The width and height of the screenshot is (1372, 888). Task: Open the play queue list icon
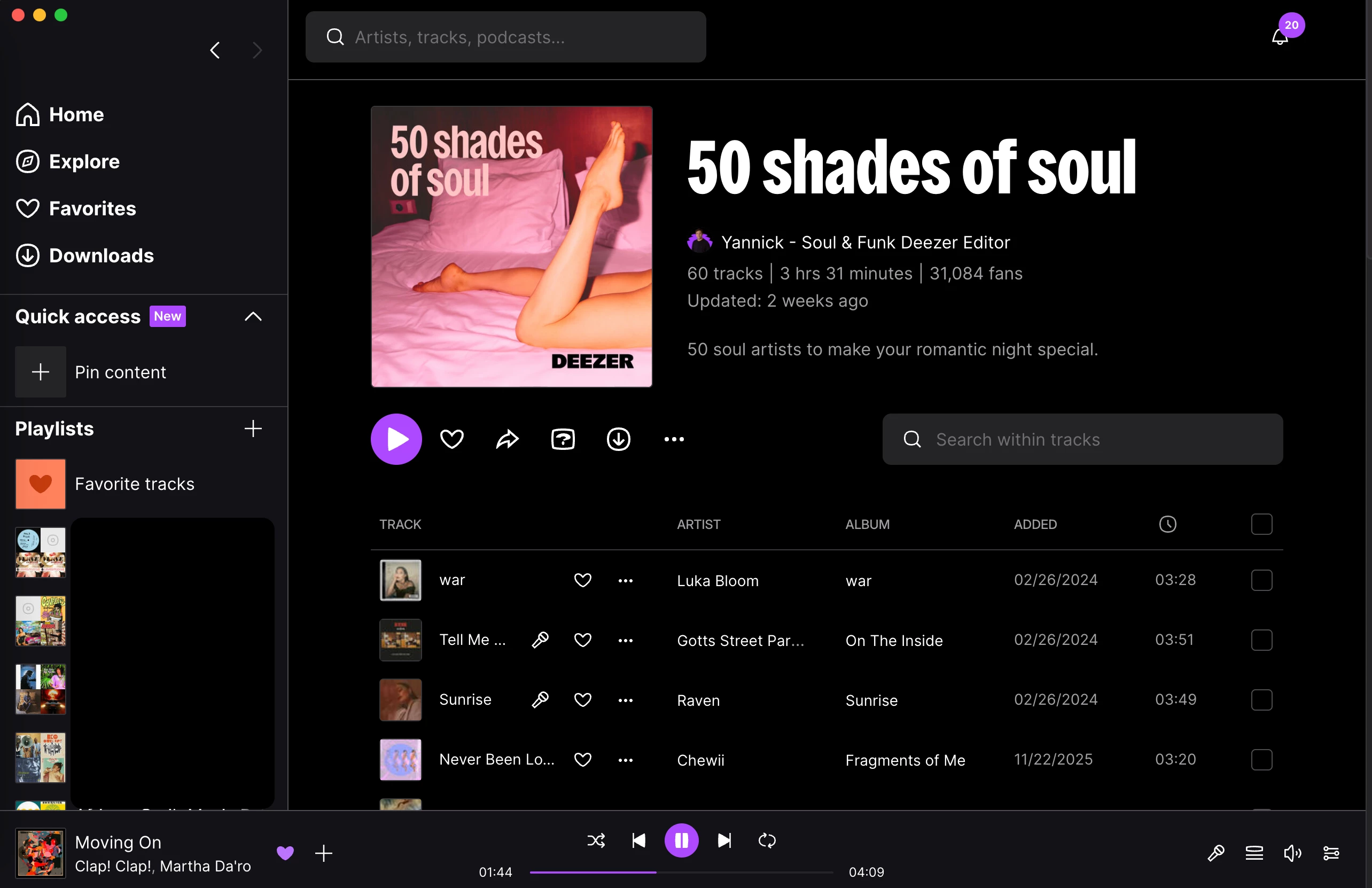(1254, 853)
